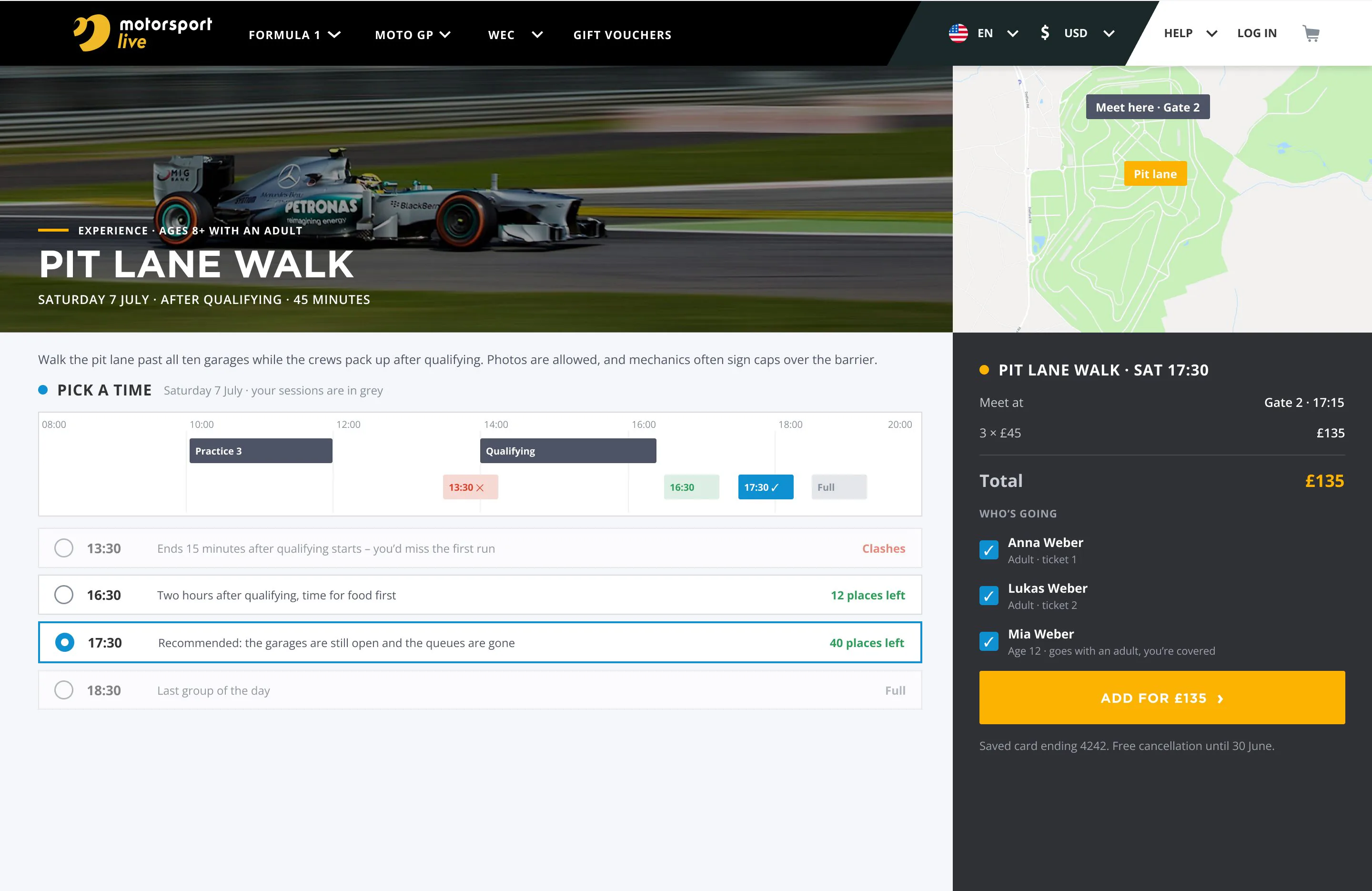This screenshot has height=891, width=1372.
Task: Select the 16:30 radio option
Action: point(63,595)
